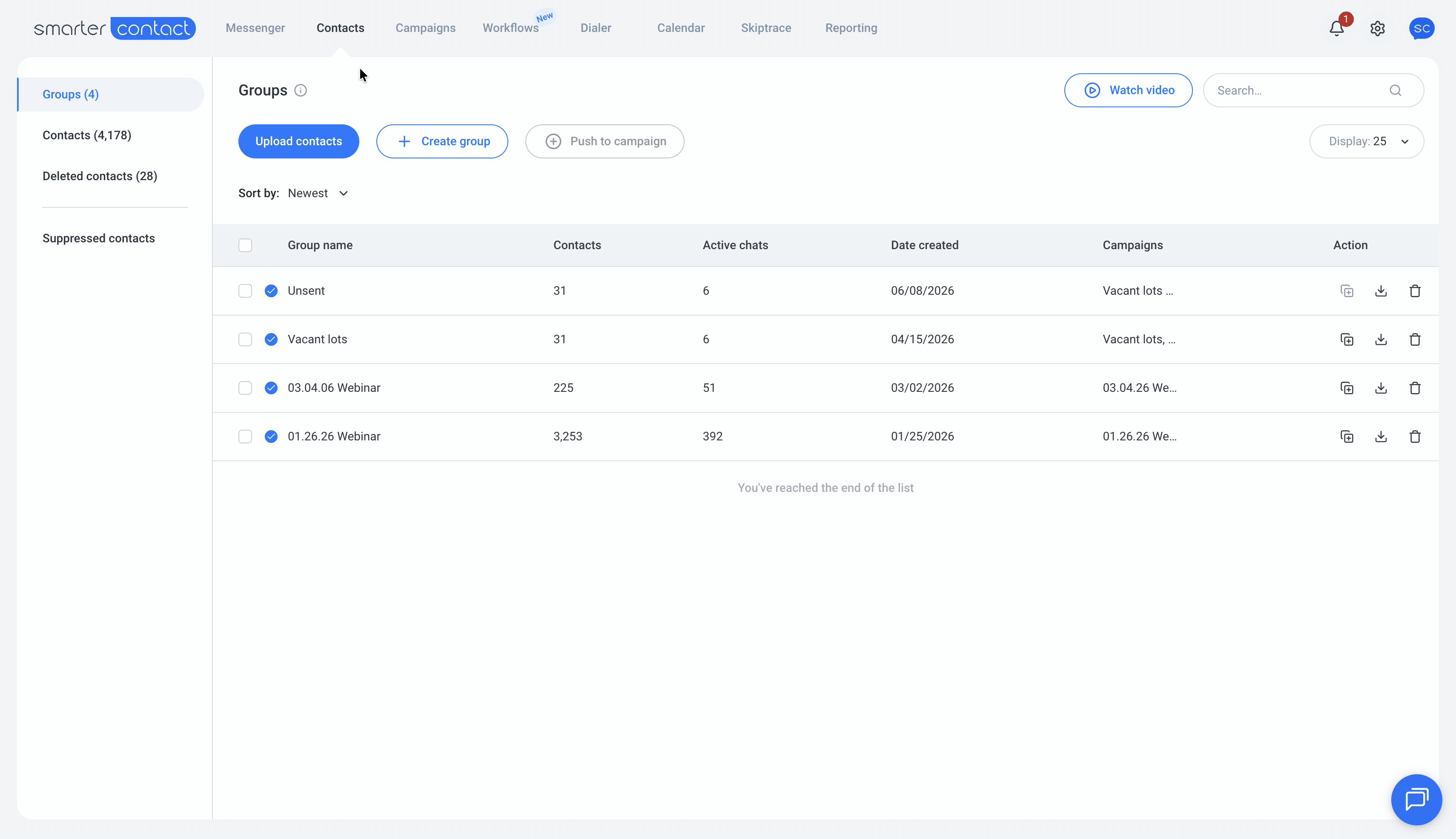Viewport: 1456px width, 839px height.
Task: Download the Vacant lots group
Action: (x=1381, y=339)
